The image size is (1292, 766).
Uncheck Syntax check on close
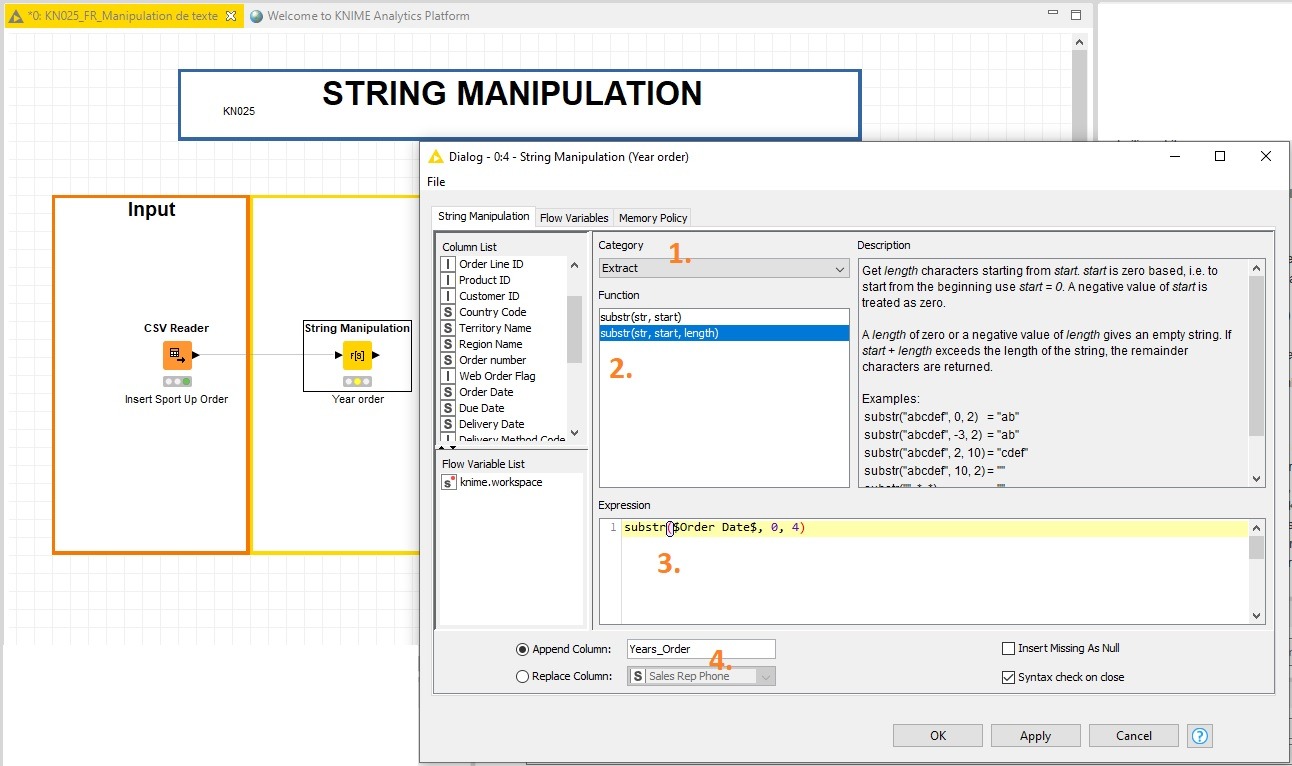(1008, 677)
